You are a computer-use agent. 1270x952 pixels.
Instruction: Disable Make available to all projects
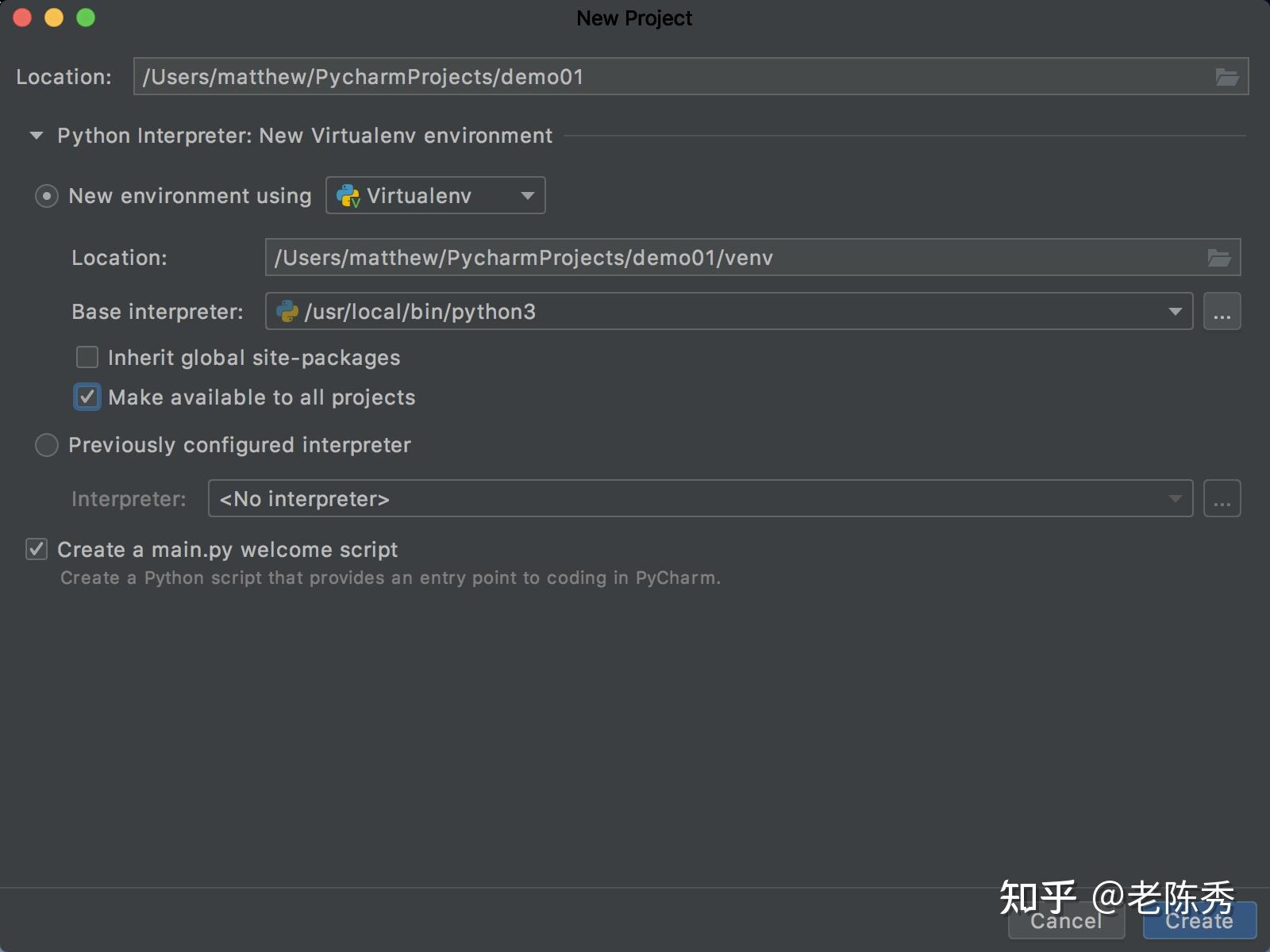tap(87, 397)
